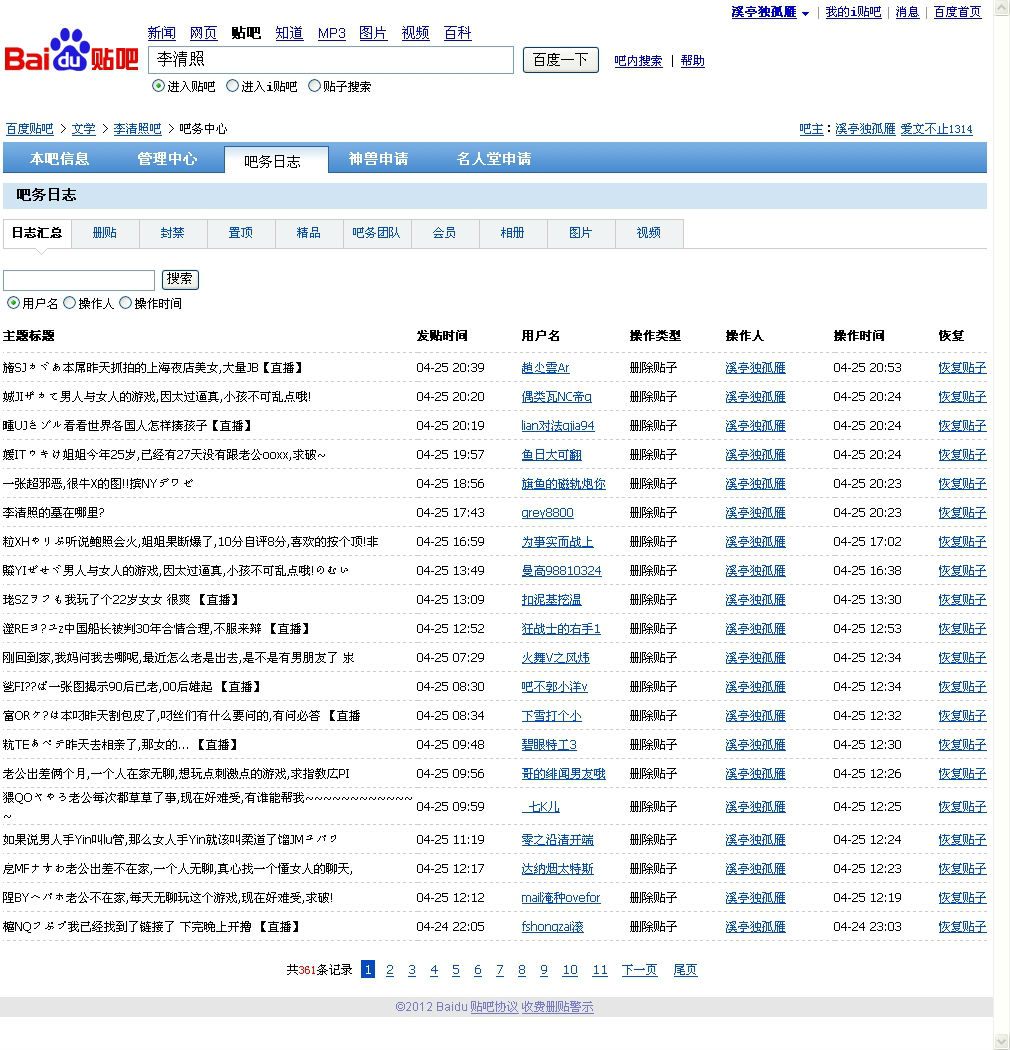The image size is (1010, 1050).
Task: Open the 图片 link in top navigation
Action: (373, 33)
